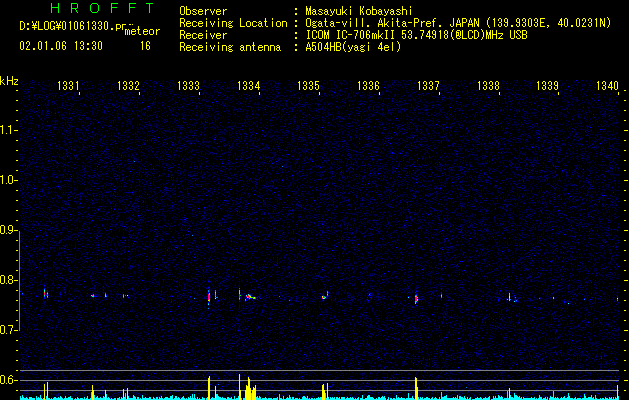The width and height of the screenshot is (629, 400).
Task: Select location text Ogata-vill. Akita-Pref. JAPAN
Action: 392,23
